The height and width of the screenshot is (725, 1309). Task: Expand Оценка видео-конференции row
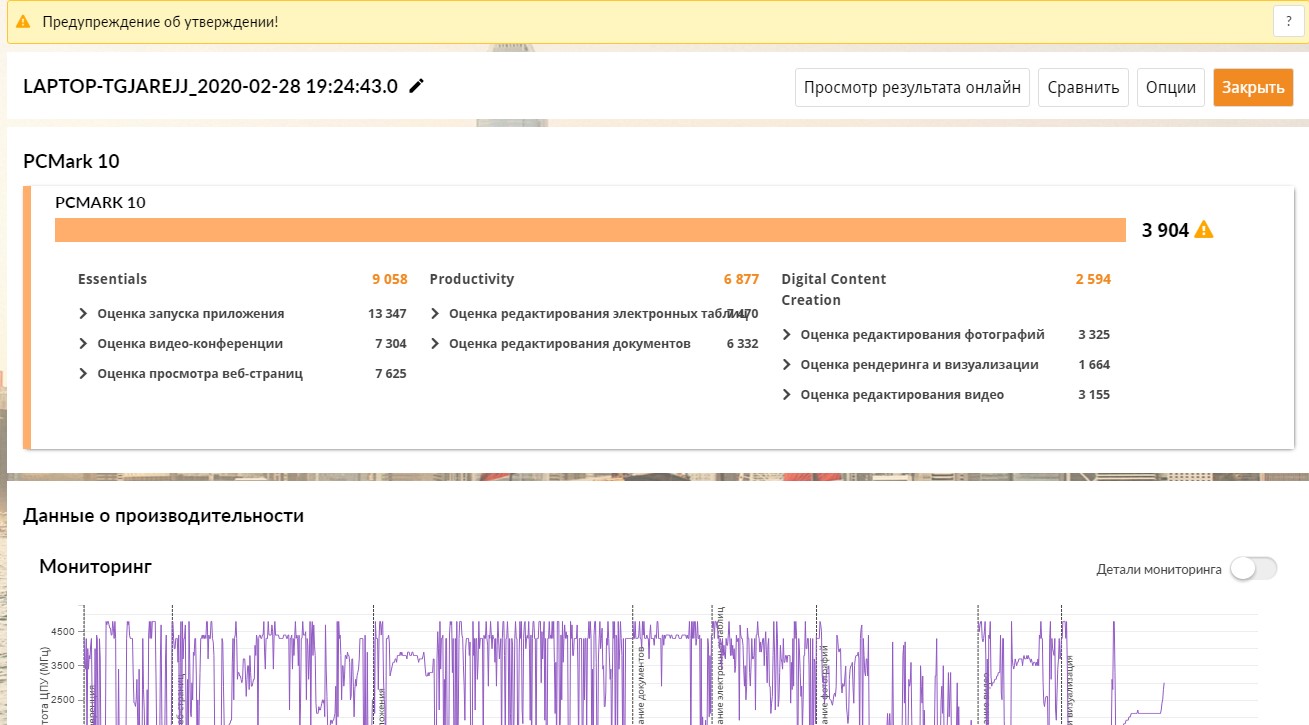(x=84, y=344)
